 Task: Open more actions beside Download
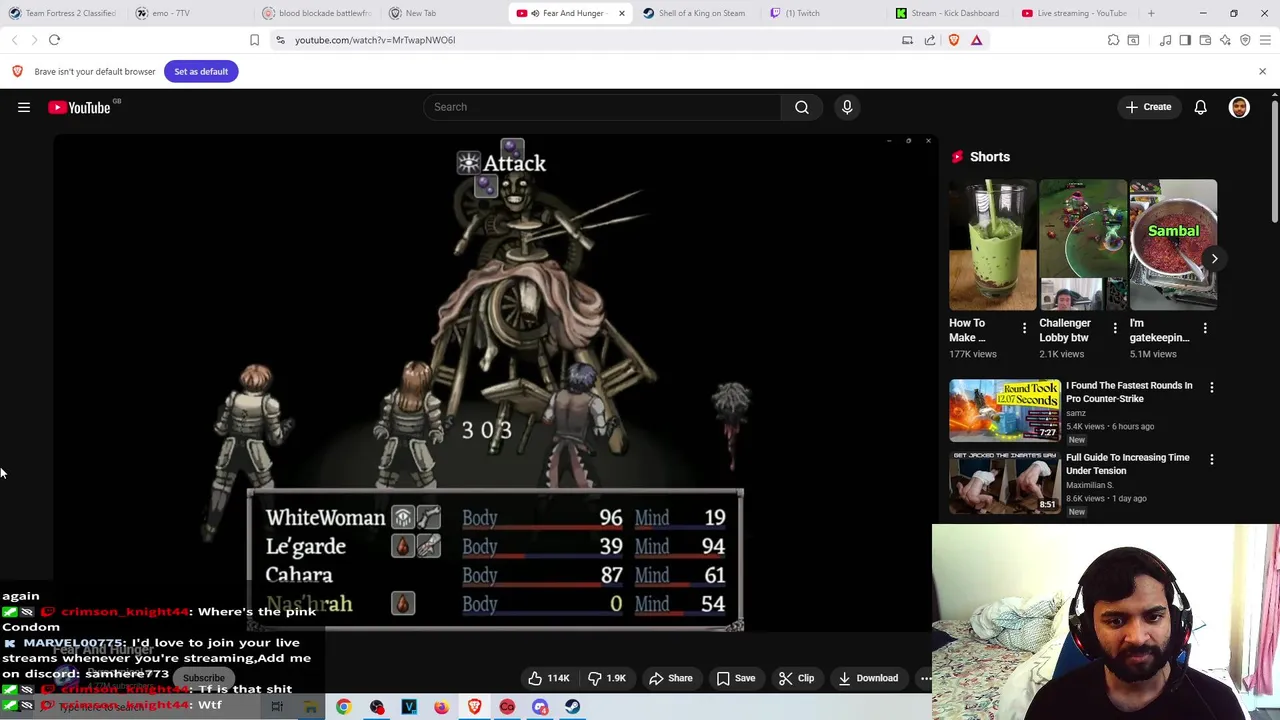click(925, 678)
